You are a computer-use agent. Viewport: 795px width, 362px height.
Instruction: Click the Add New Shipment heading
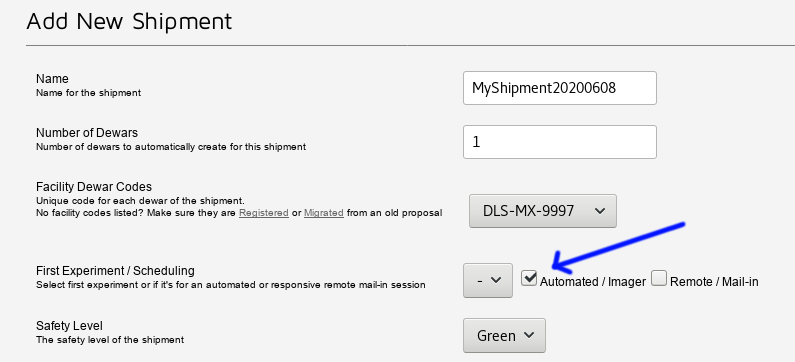click(129, 22)
